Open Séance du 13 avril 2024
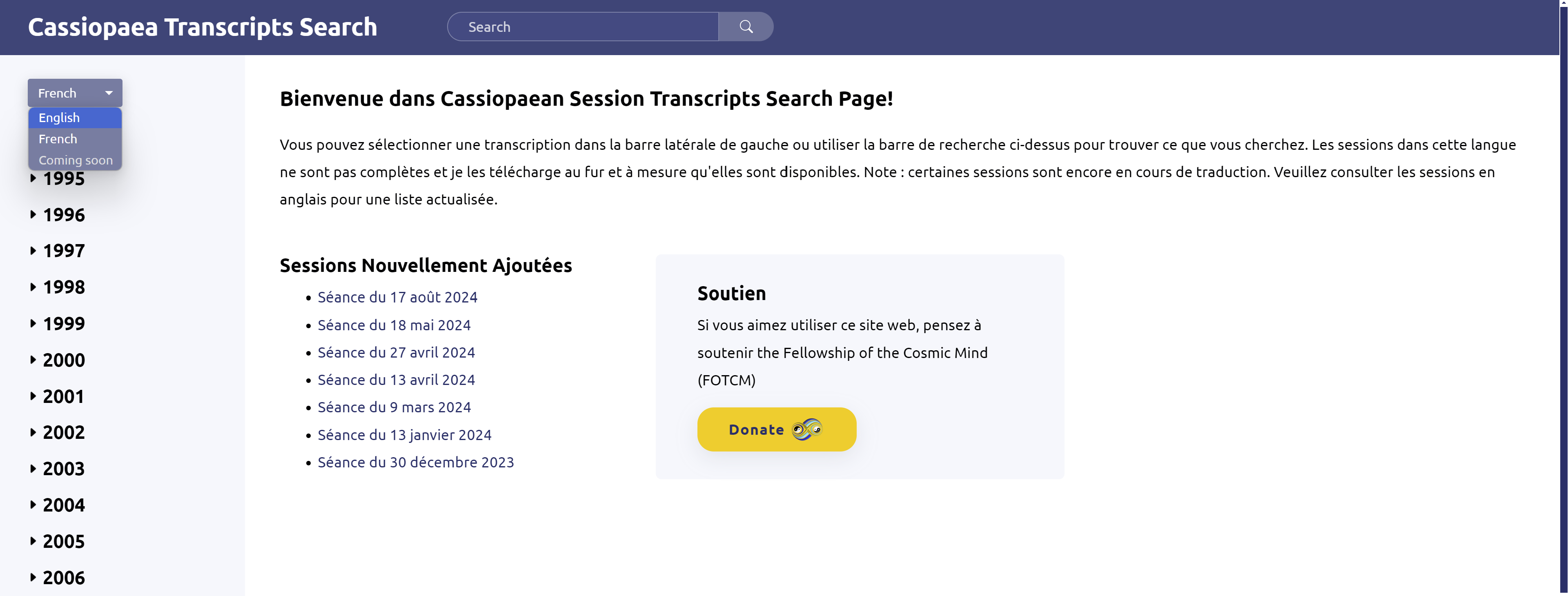The image size is (1568, 596). pyautogui.click(x=396, y=380)
